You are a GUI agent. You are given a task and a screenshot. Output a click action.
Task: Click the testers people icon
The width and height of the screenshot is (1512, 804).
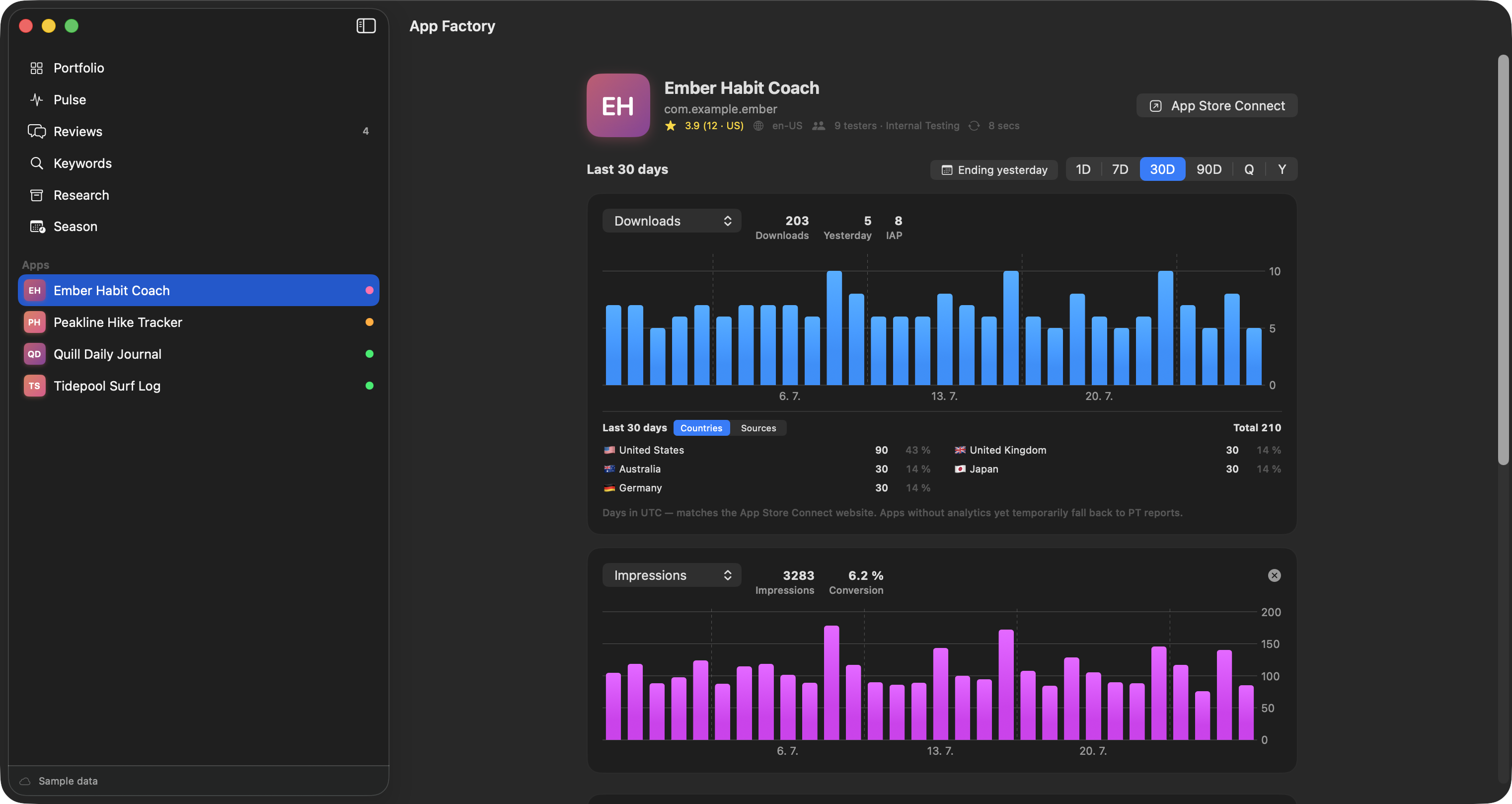[819, 126]
